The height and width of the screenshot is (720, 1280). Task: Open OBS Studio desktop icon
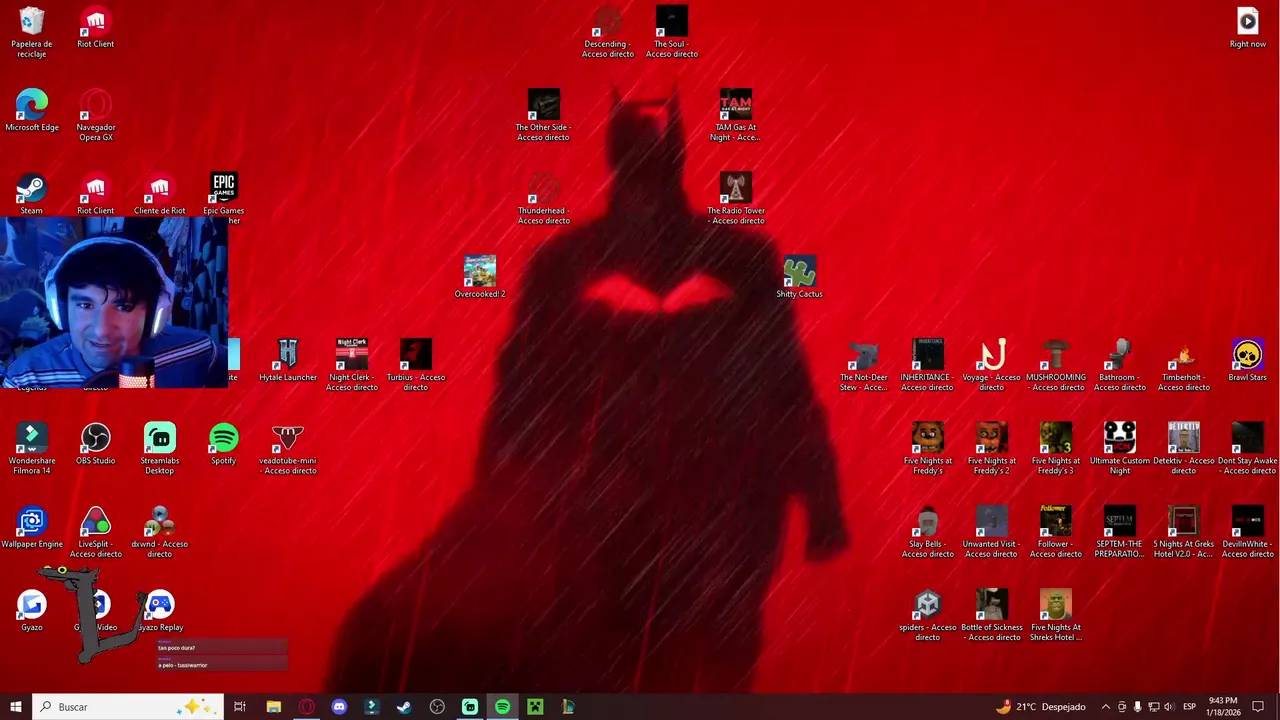96,444
